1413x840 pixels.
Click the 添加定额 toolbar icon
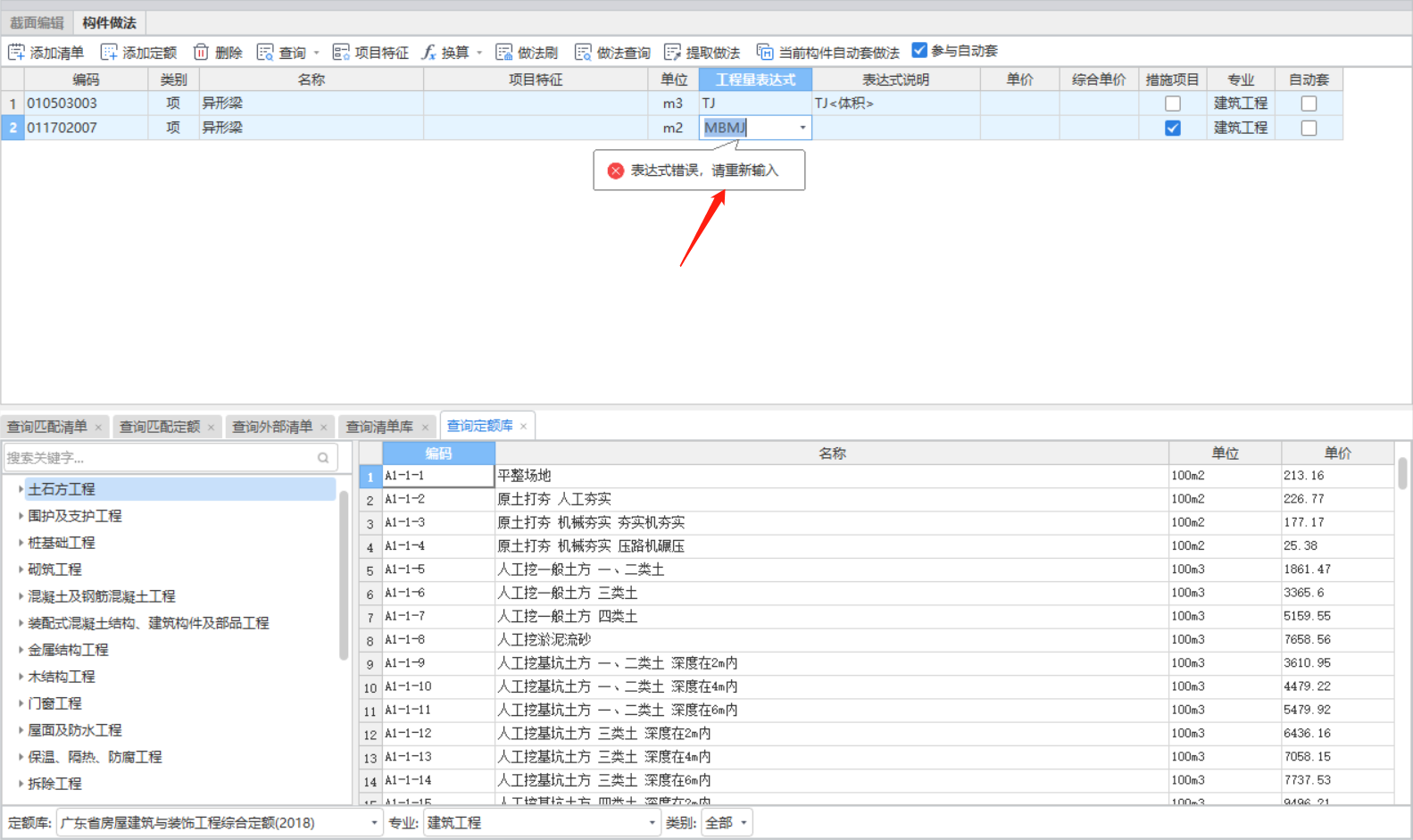click(109, 53)
